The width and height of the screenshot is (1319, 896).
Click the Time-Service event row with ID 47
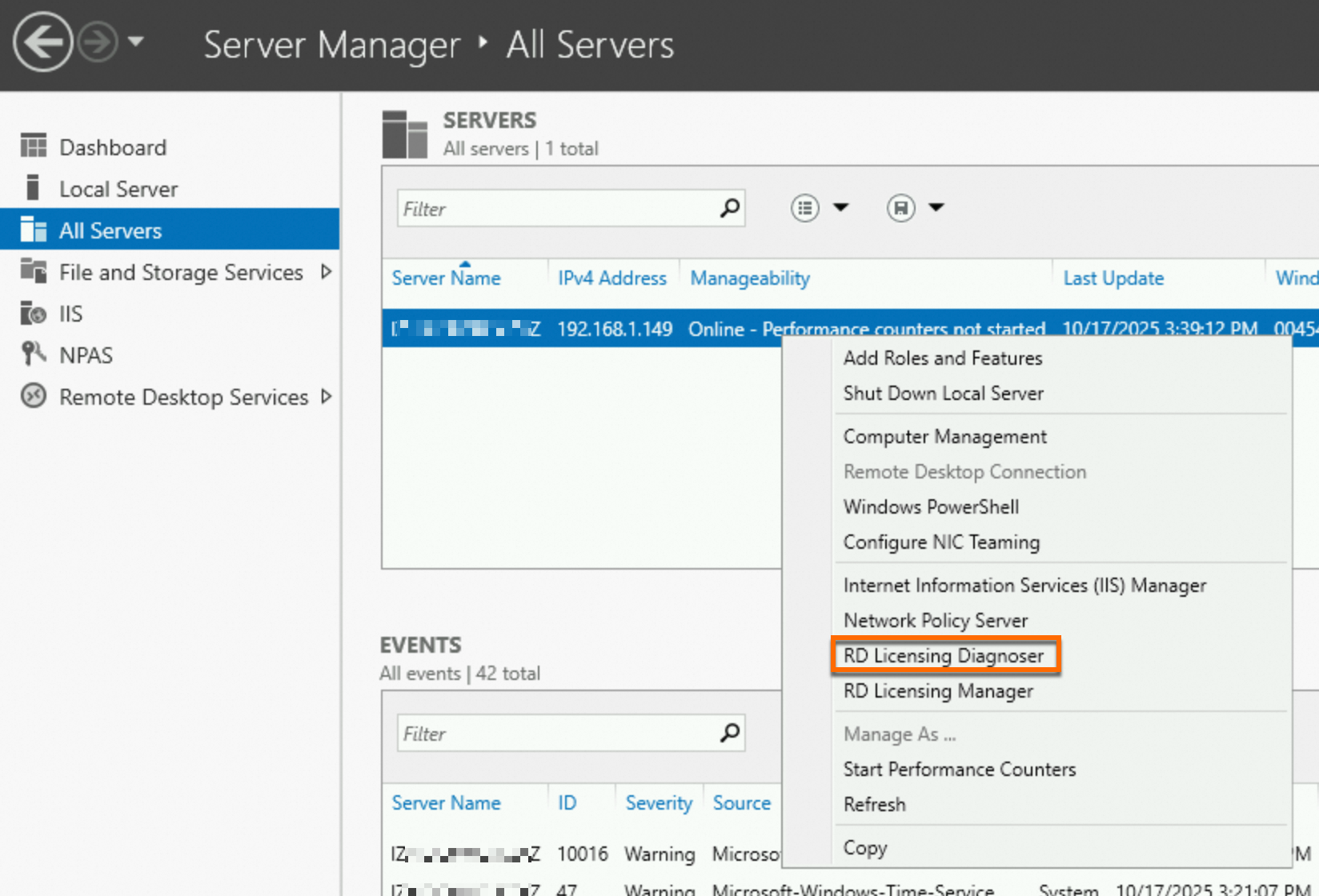tap(850, 888)
